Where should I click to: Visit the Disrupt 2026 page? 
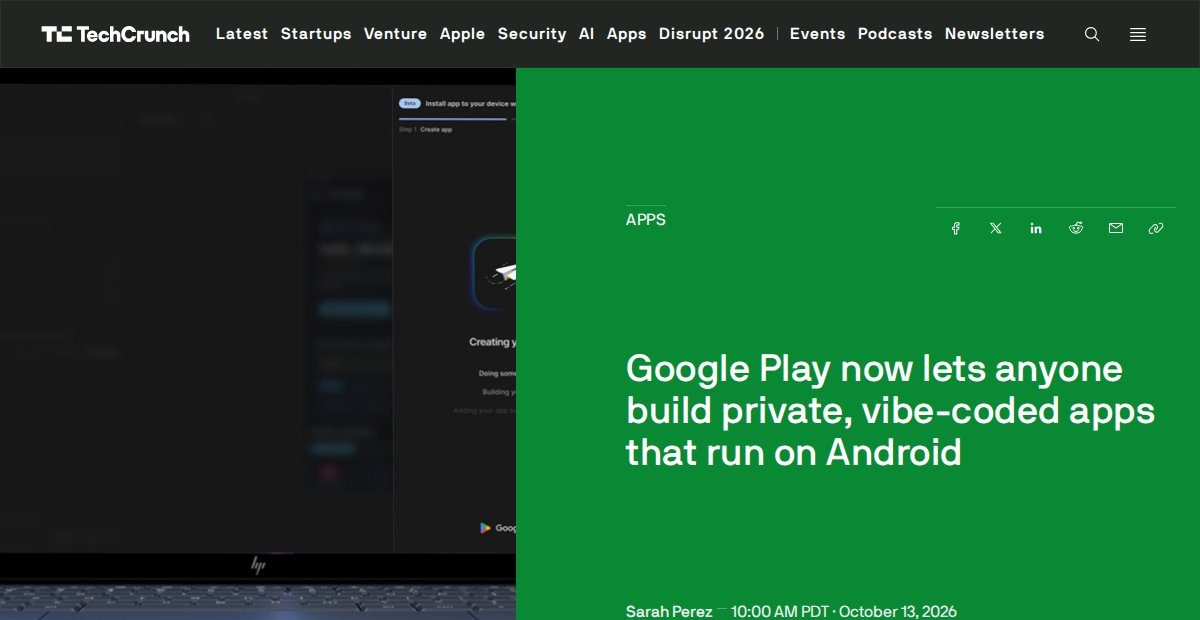coord(712,34)
